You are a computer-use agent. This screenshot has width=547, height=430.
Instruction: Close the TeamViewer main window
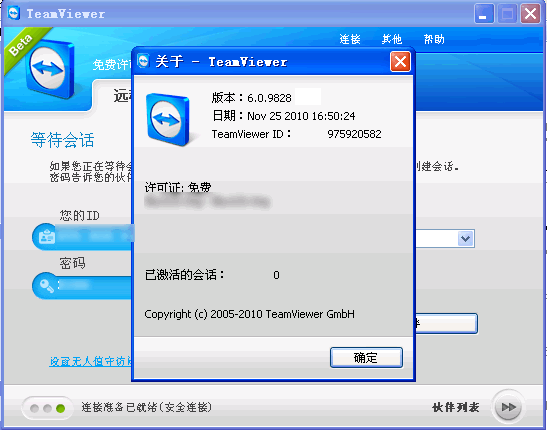[x=530, y=14]
